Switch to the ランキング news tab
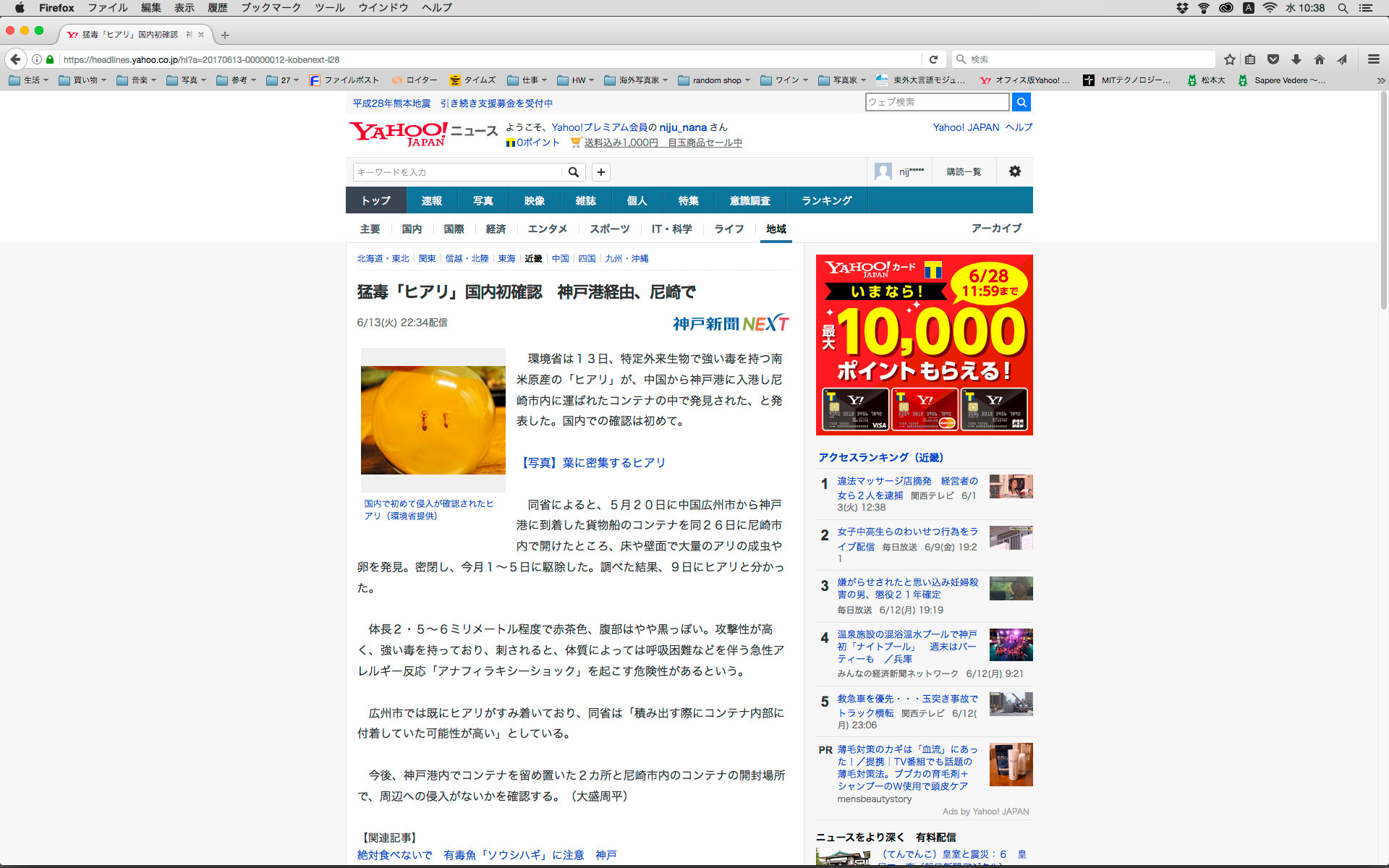 [826, 200]
